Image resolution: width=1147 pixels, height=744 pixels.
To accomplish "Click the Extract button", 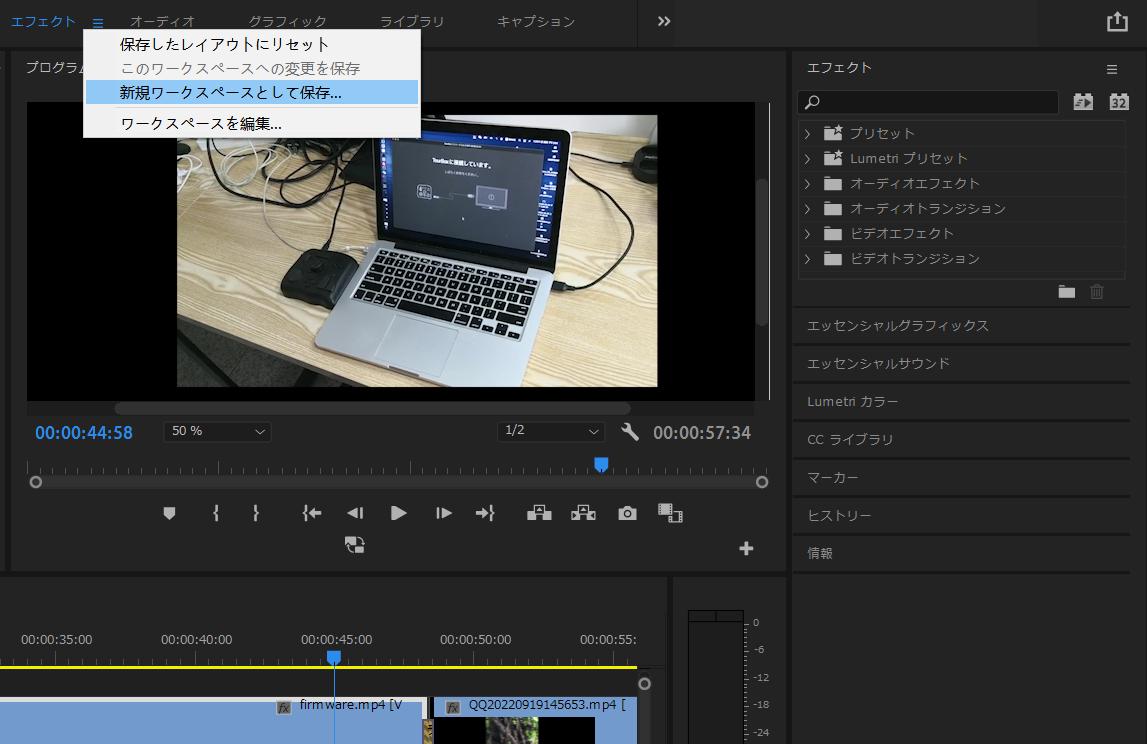I will coord(583,513).
